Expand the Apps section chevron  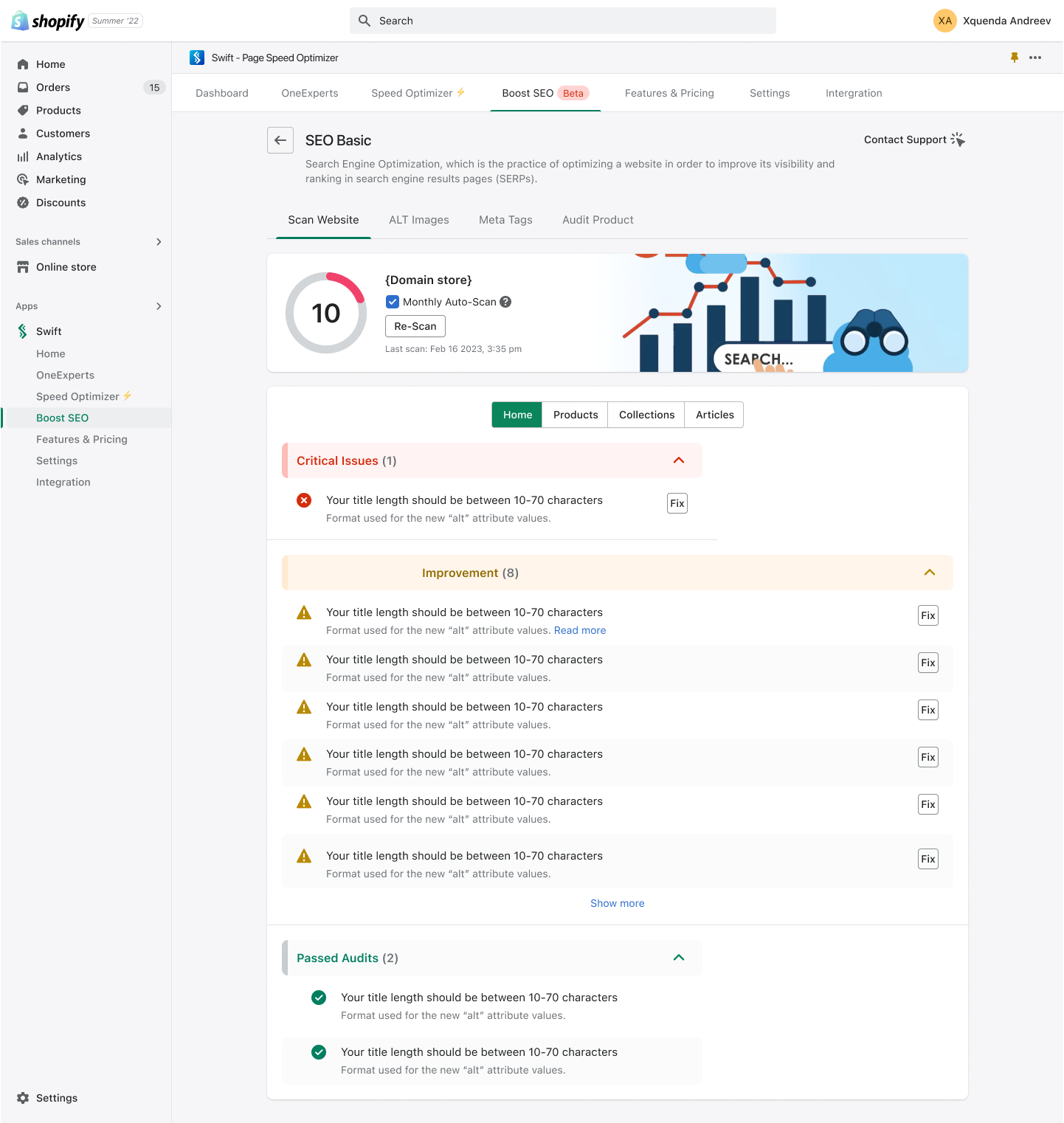(x=159, y=306)
